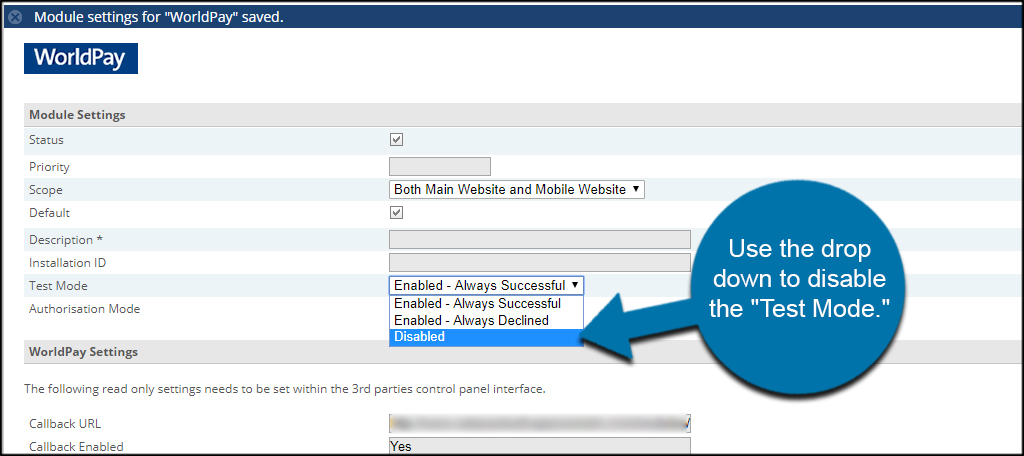Click the Callback Enabled "Yes" field

point(539,447)
